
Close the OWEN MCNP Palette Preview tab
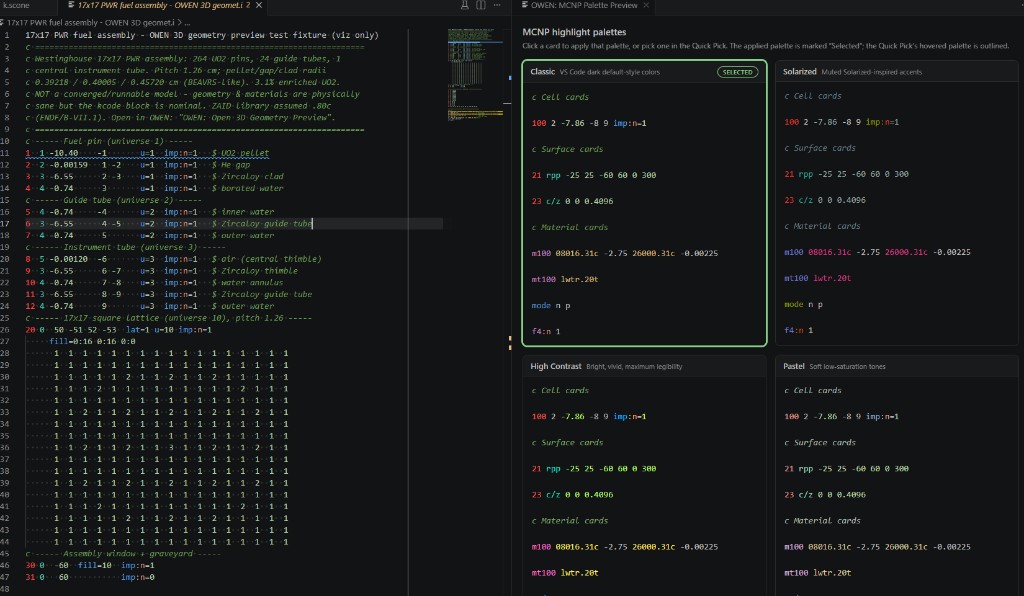coord(646,5)
